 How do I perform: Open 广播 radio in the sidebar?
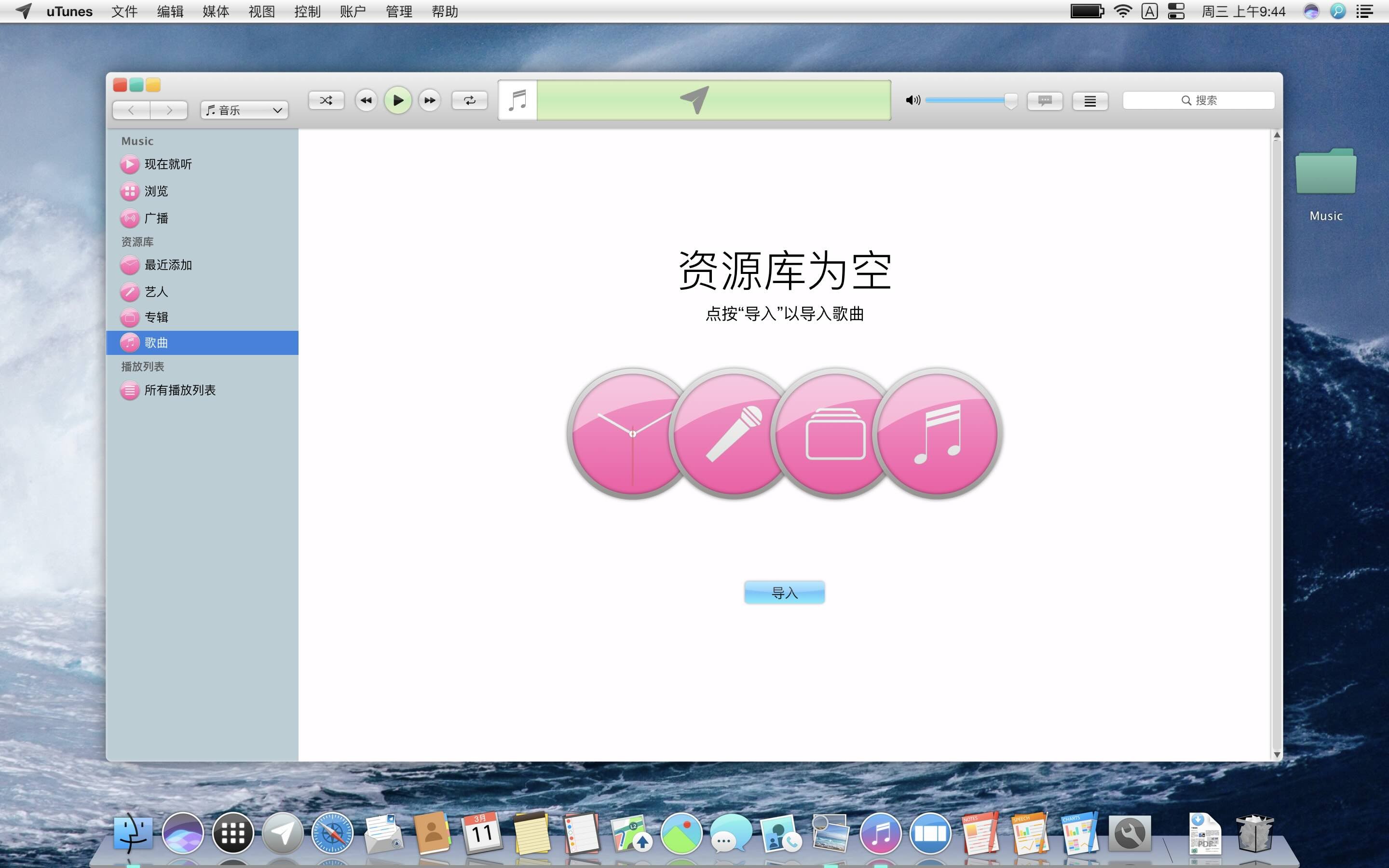[x=202, y=218]
